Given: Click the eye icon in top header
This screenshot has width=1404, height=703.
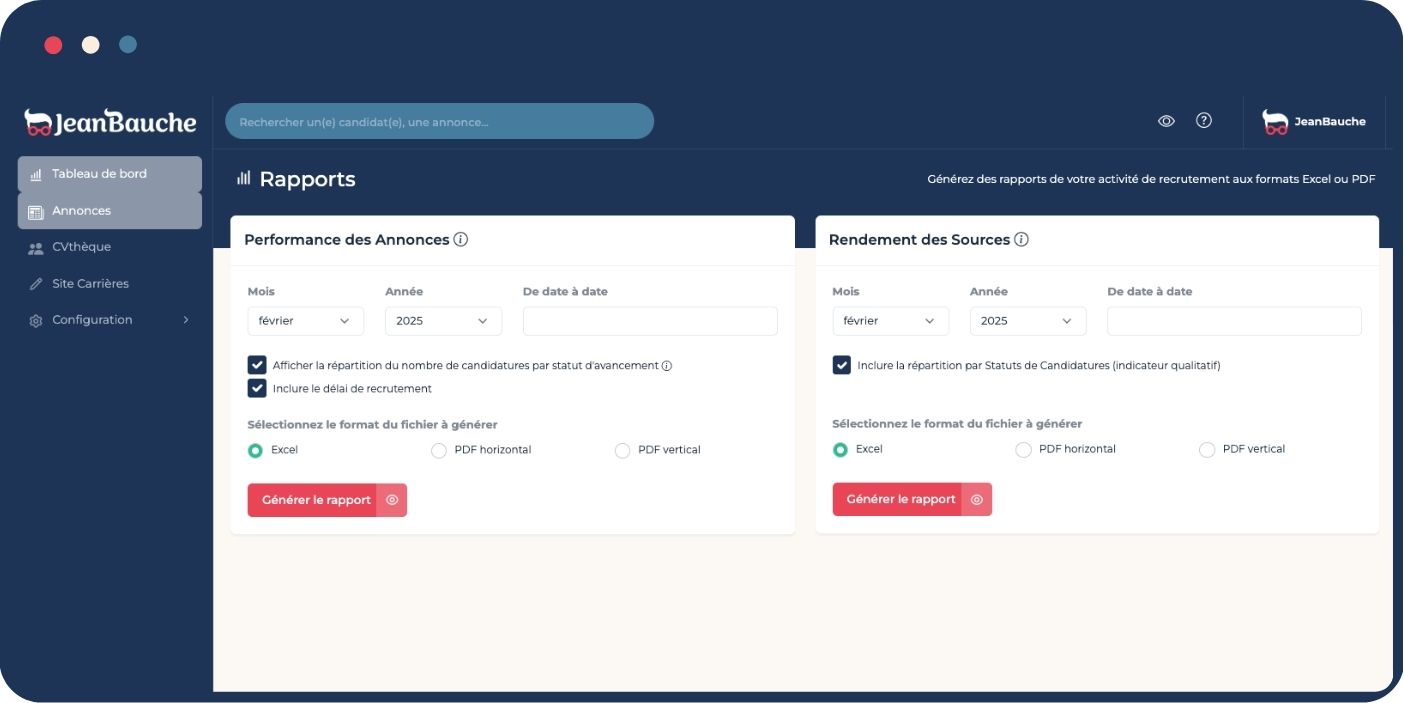Looking at the screenshot, I should click(x=1166, y=121).
